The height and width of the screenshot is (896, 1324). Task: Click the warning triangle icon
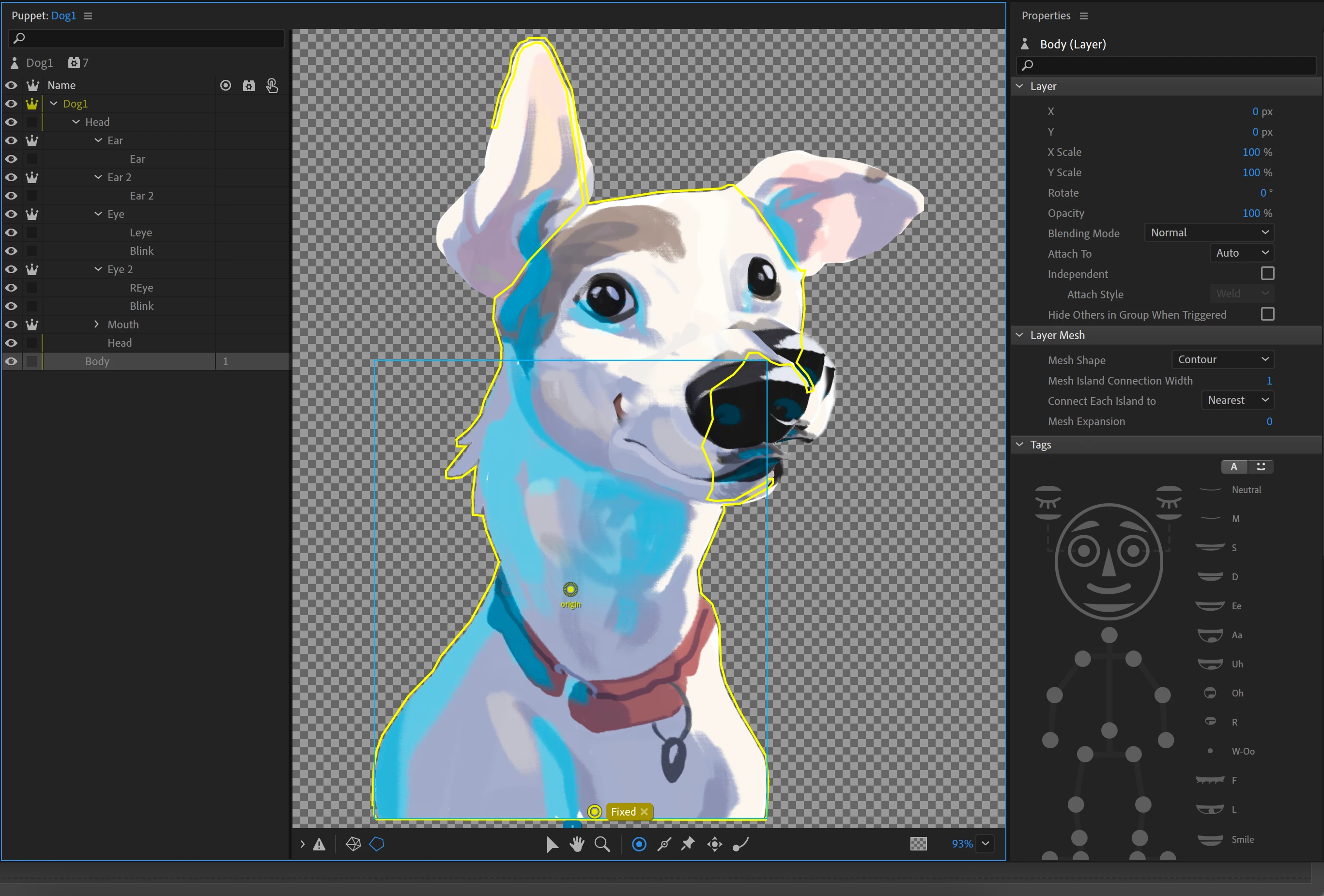[x=319, y=844]
